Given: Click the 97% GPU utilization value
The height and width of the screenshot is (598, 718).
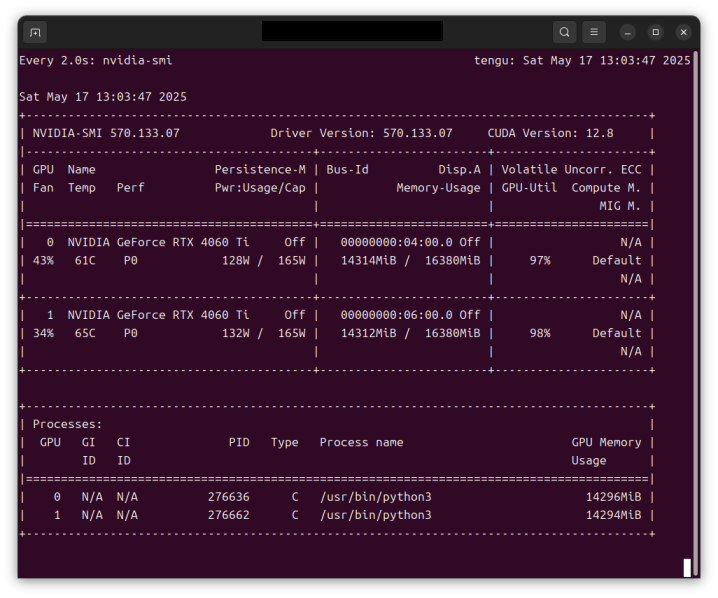Looking at the screenshot, I should 540,261.
